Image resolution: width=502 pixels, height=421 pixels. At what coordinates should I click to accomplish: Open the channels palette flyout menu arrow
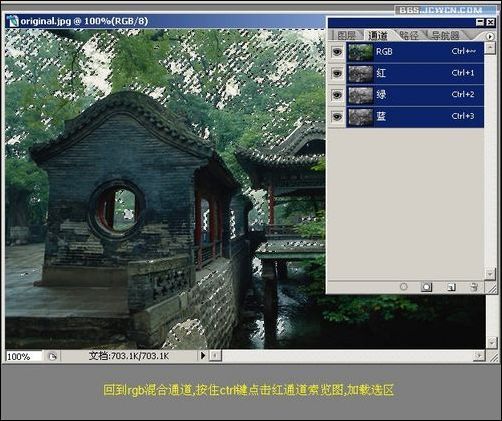[490, 36]
